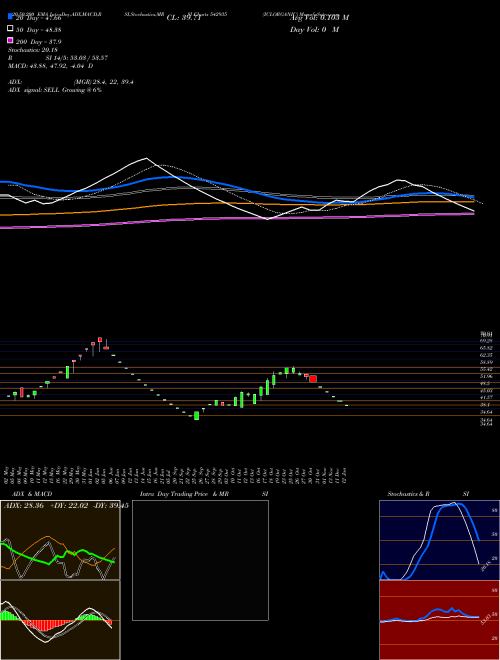Click the MACD values line
Screen dimensions: 500x660
click(x=51, y=66)
